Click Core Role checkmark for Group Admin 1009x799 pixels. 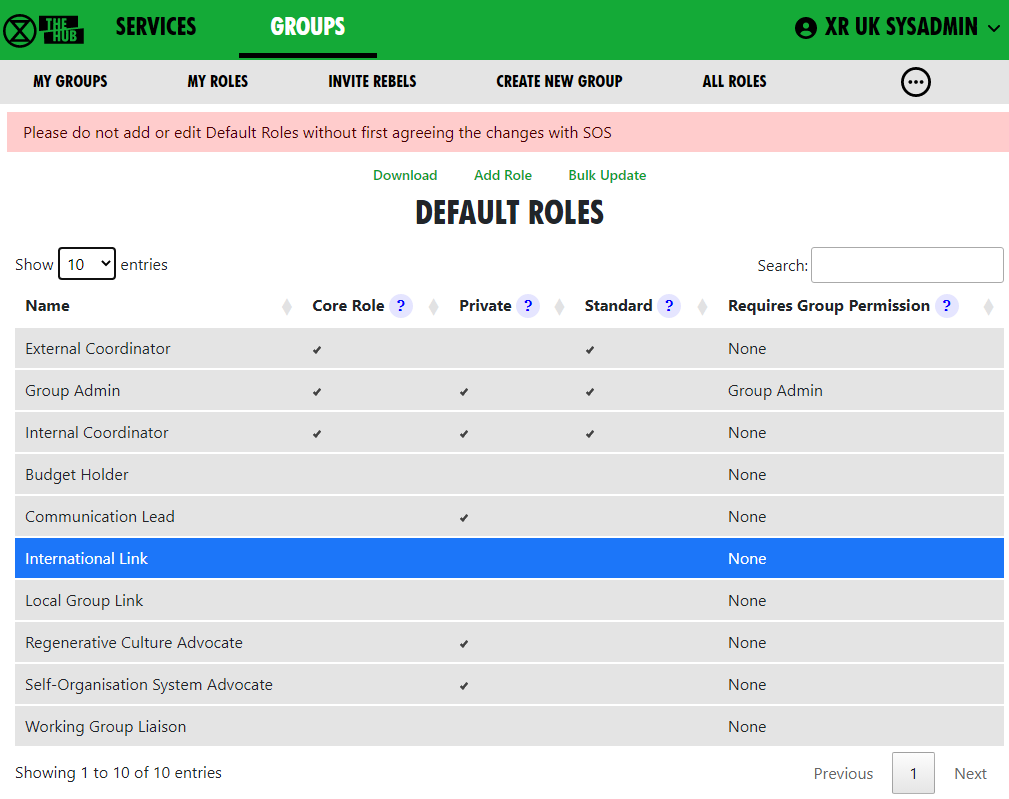pyautogui.click(x=317, y=392)
